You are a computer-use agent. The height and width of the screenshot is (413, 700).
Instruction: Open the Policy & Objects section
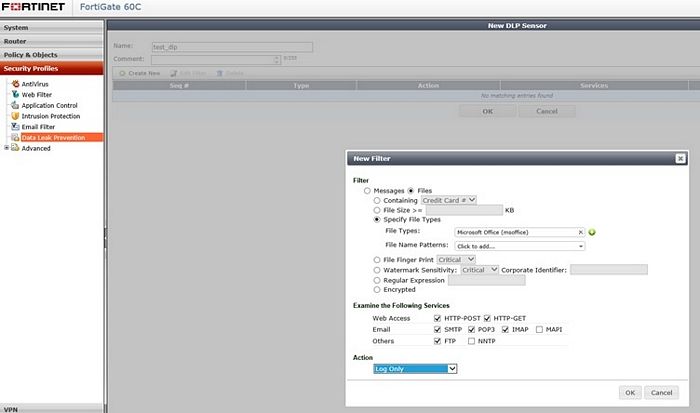[52, 54]
